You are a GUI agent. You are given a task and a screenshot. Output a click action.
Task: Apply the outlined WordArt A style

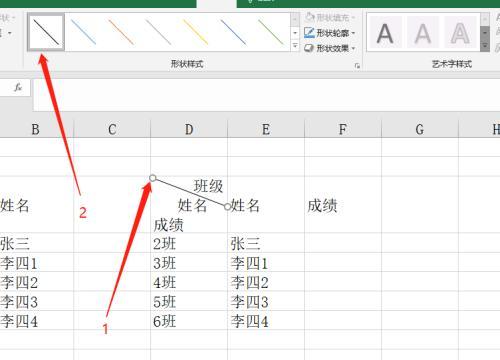(x=460, y=33)
